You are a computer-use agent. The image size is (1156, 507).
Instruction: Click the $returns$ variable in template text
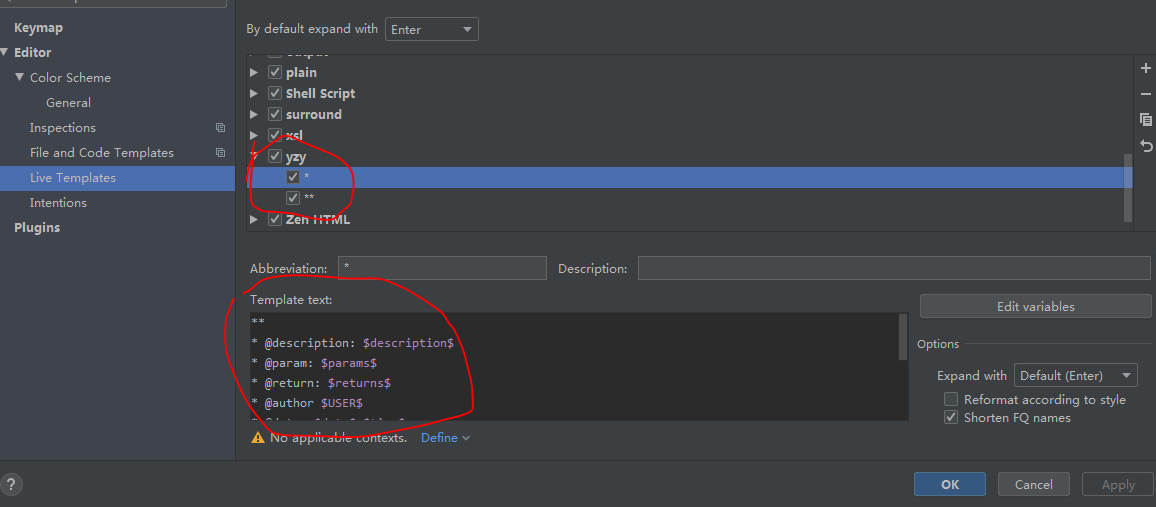pos(359,383)
